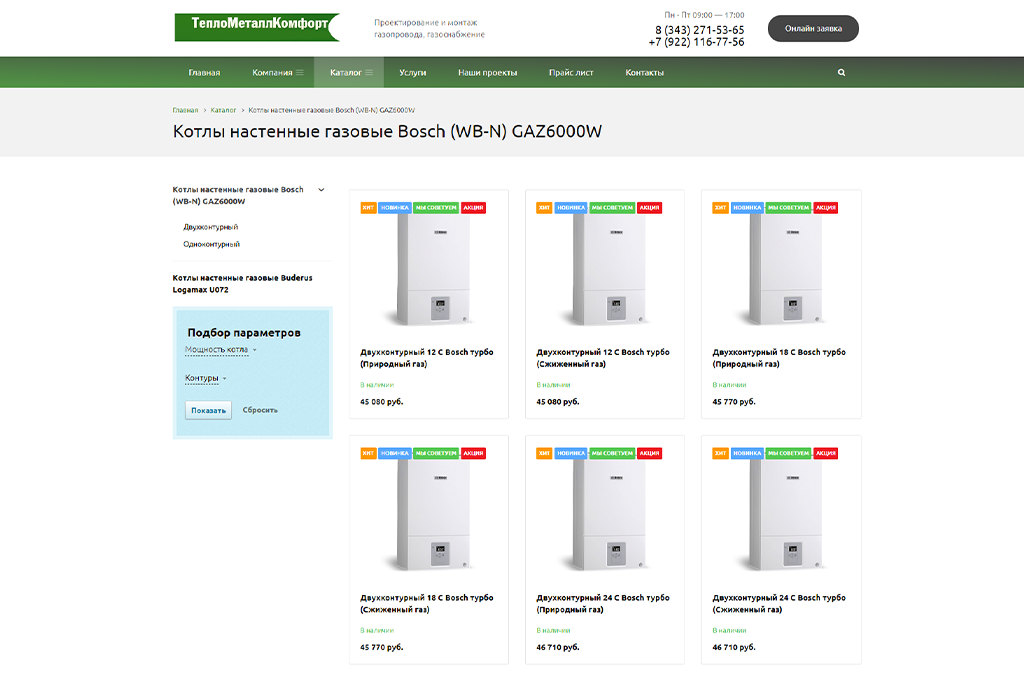Select Двухконтурный sidebar subcategory
Image resolution: width=1024 pixels, height=680 pixels.
point(210,227)
